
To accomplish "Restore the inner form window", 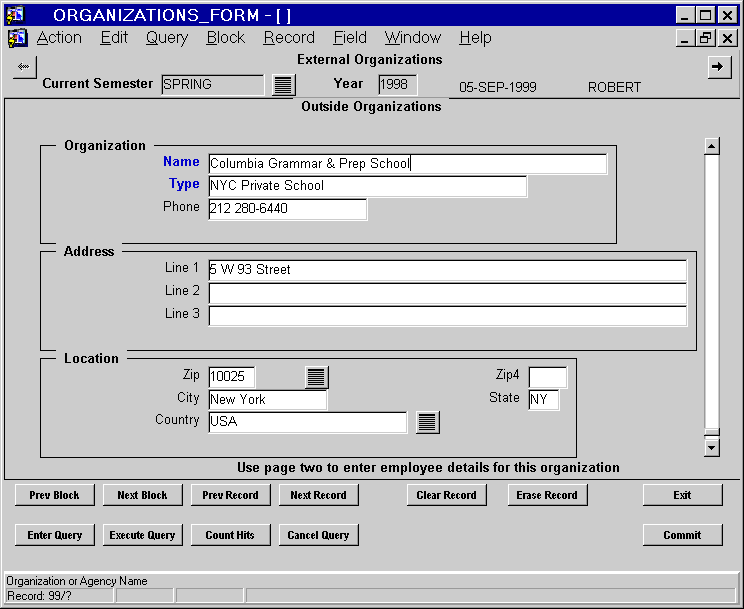I will (706, 38).
